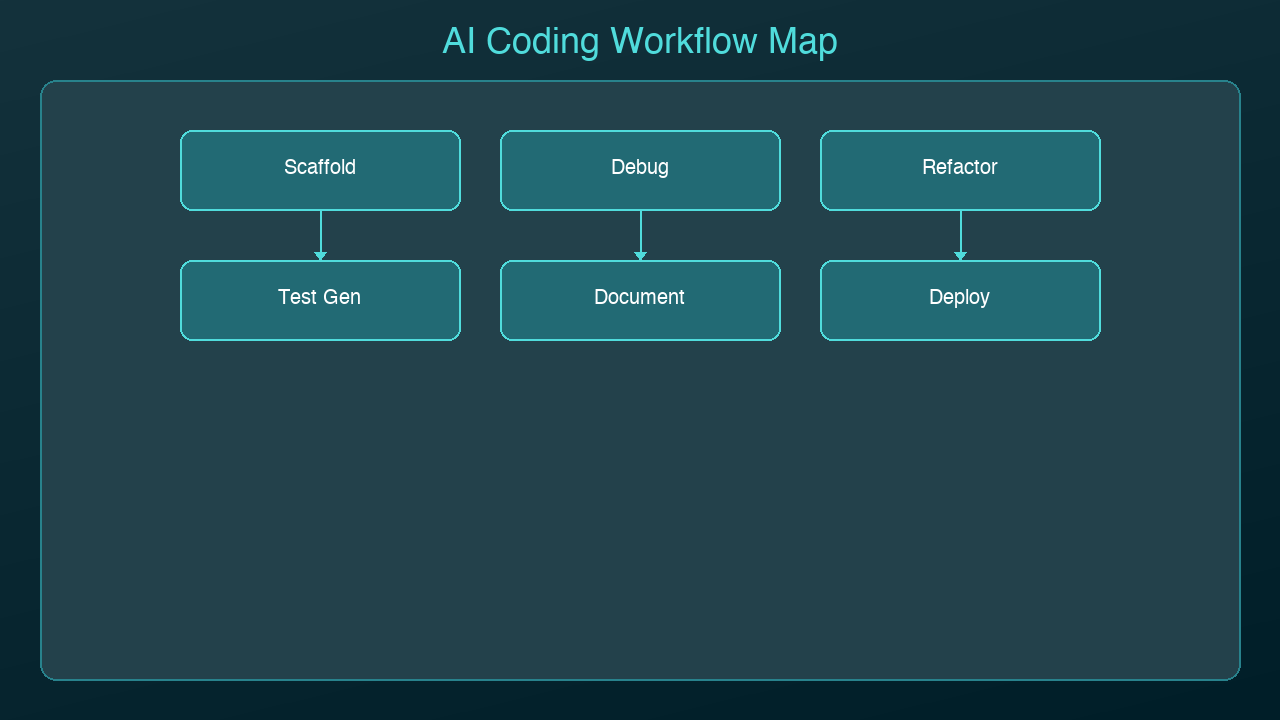Click arrowhead pointing into Document node
This screenshot has width=1280, height=720.
640,256
